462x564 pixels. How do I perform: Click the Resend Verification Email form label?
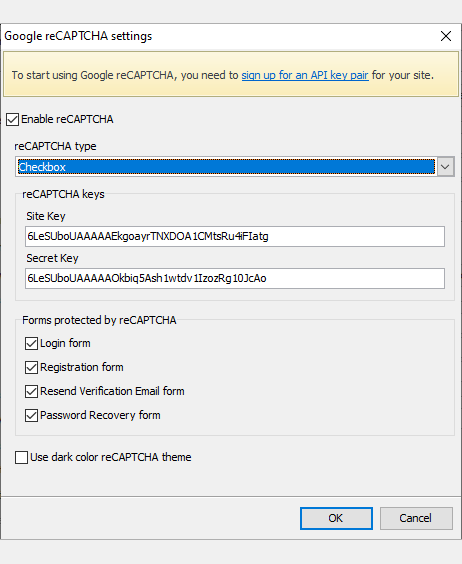[x=112, y=391]
